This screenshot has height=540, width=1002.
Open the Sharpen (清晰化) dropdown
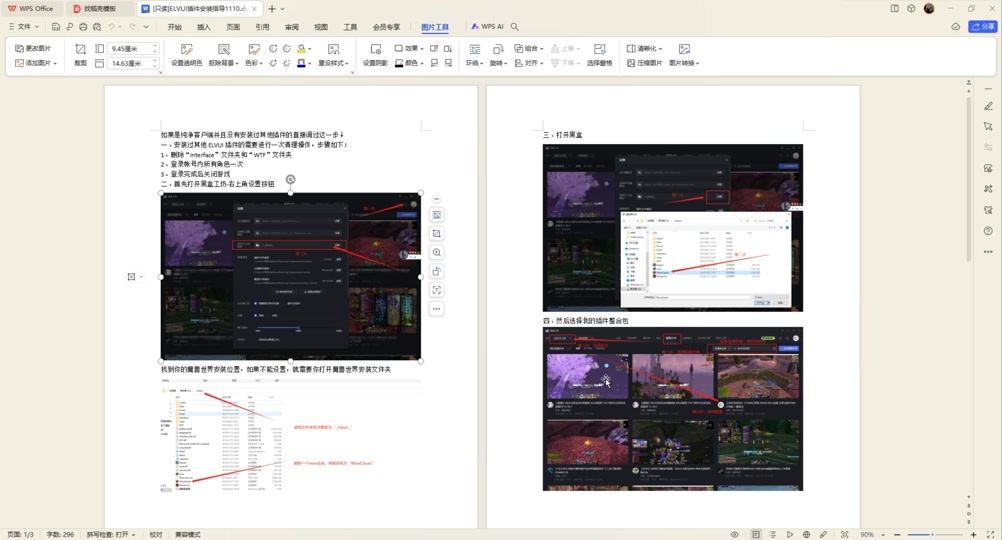(644, 49)
